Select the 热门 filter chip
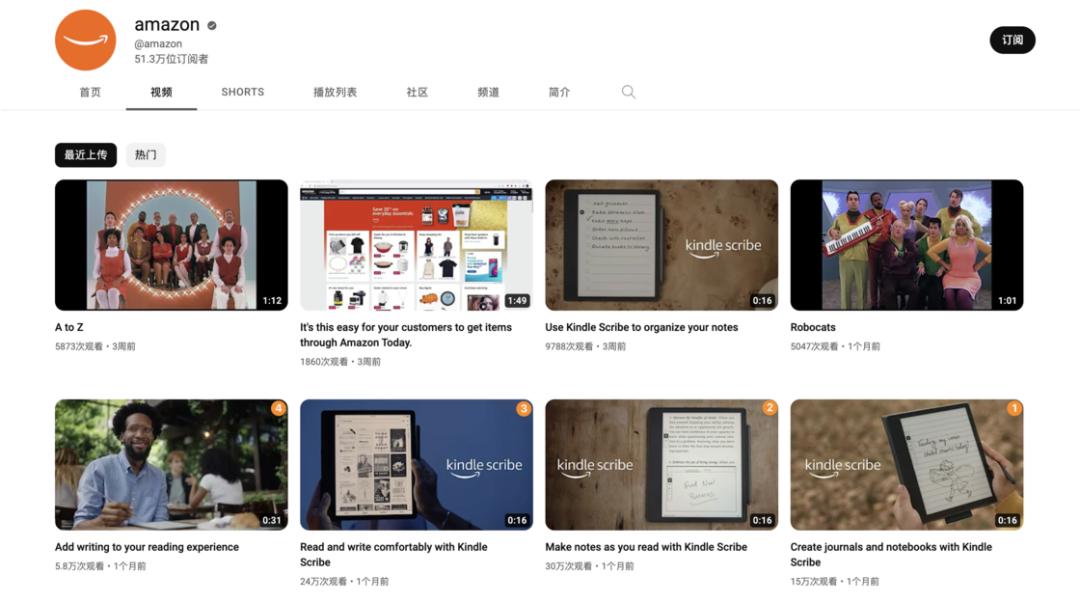The image size is (1080, 603). (145, 154)
